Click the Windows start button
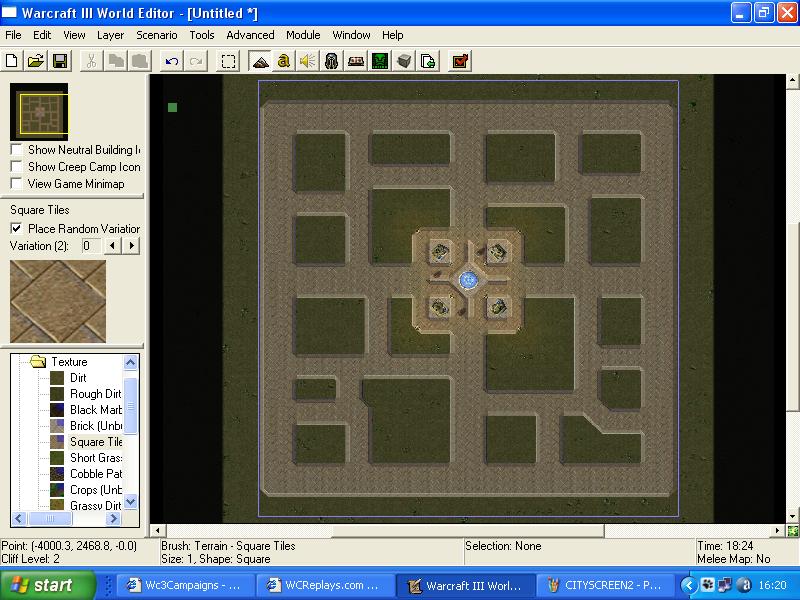 47,585
